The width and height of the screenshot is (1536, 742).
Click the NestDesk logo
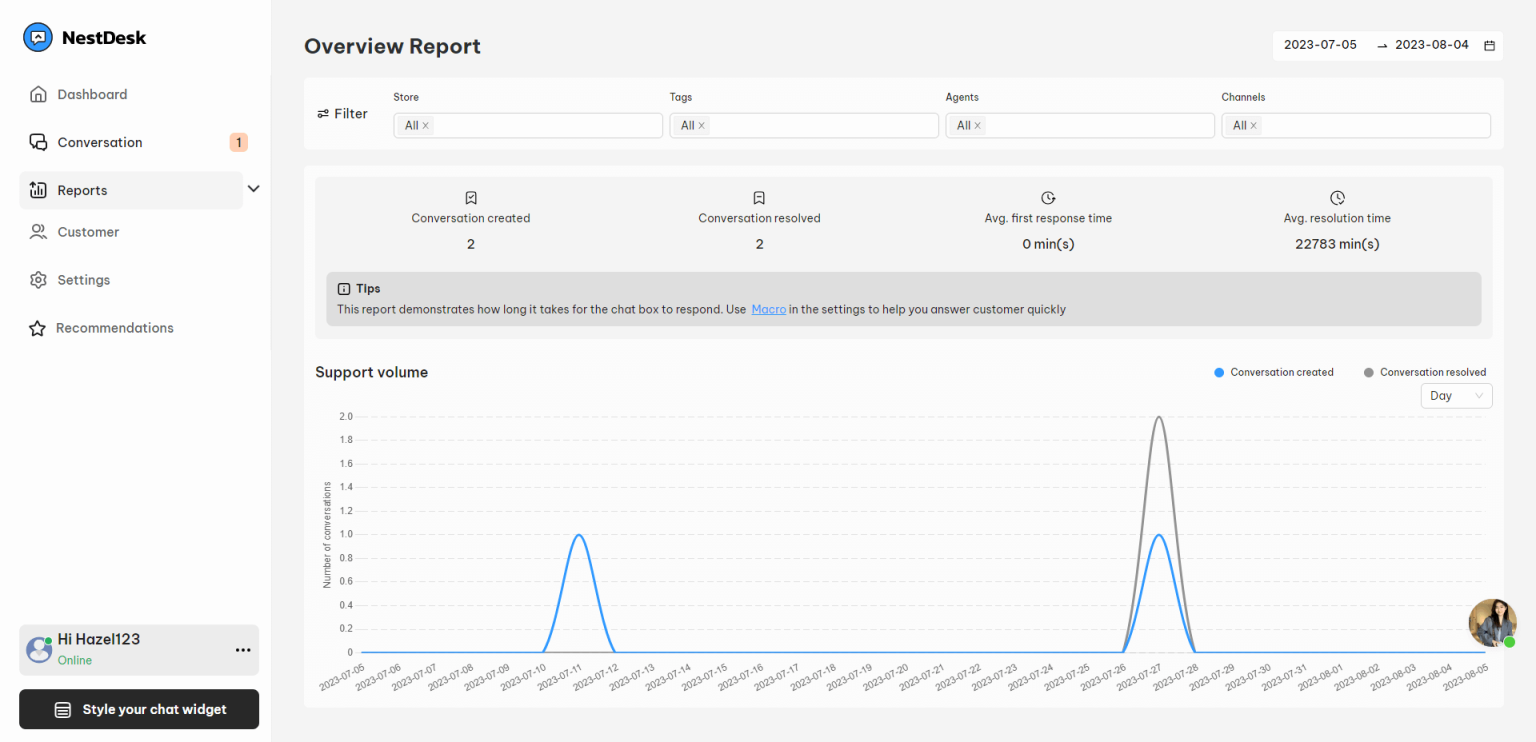tap(37, 37)
